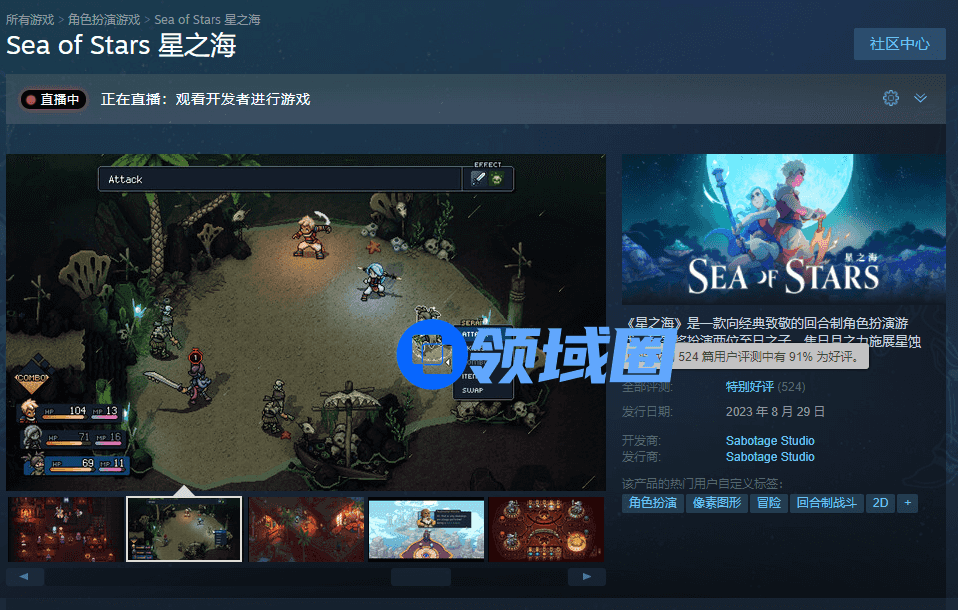Click the thumbnail strip scrollbar handle
Viewport: 958px width, 610px height.
coord(420,576)
